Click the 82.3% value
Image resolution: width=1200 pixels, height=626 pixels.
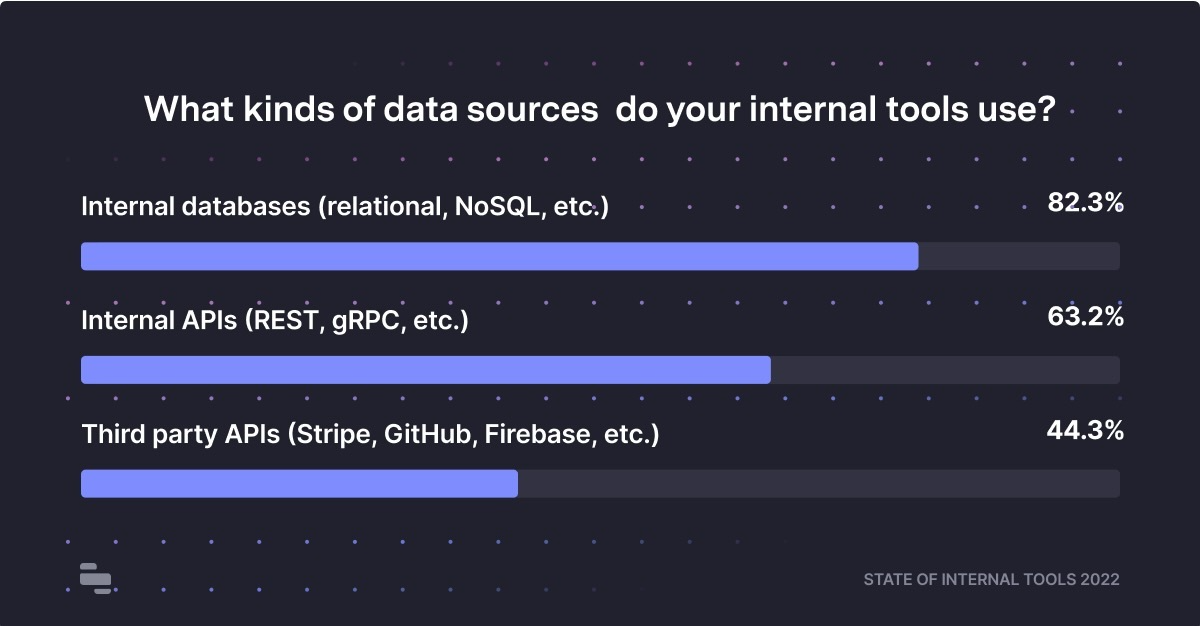(1086, 203)
